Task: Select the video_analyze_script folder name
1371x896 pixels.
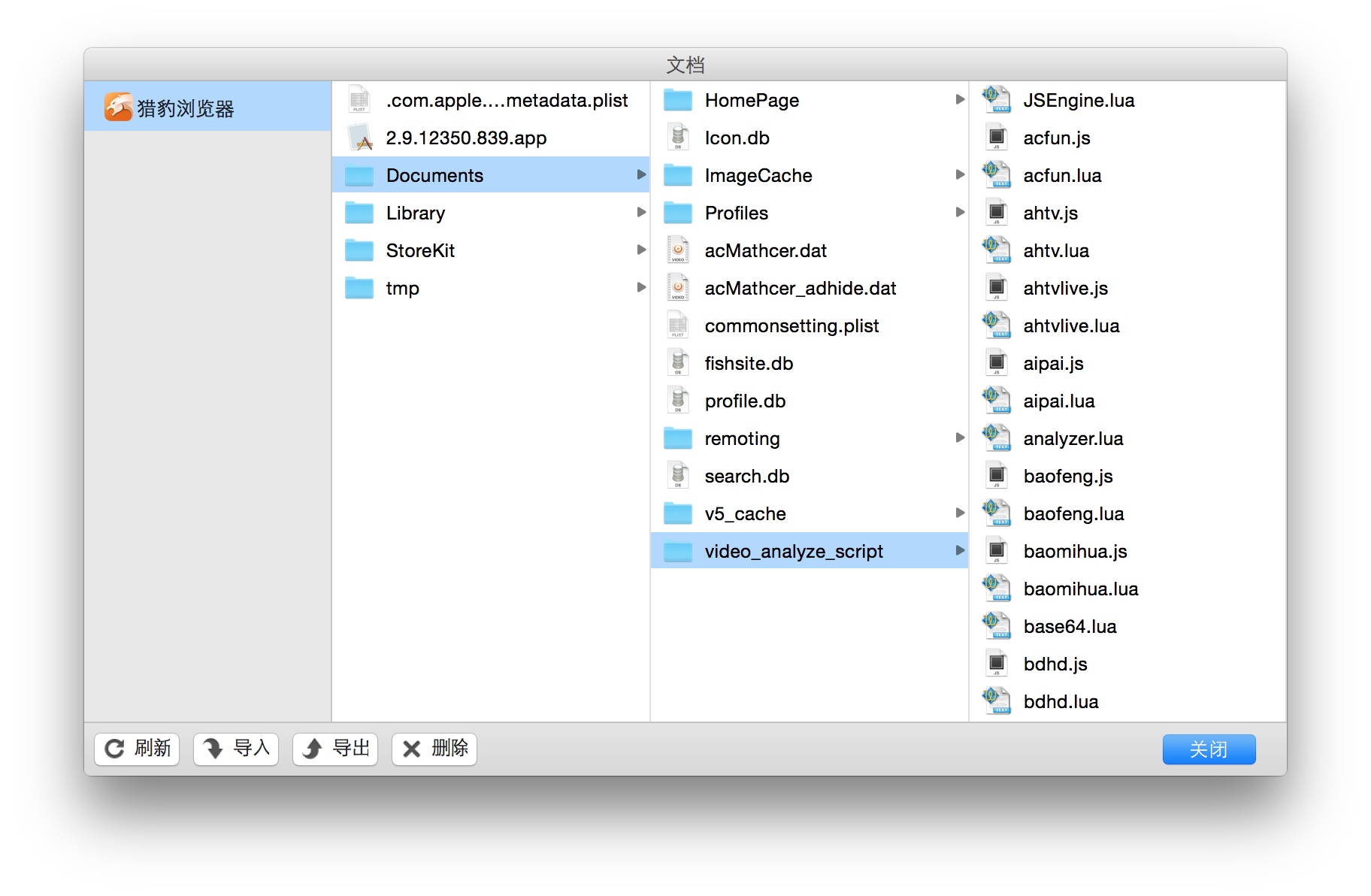Action: (794, 551)
